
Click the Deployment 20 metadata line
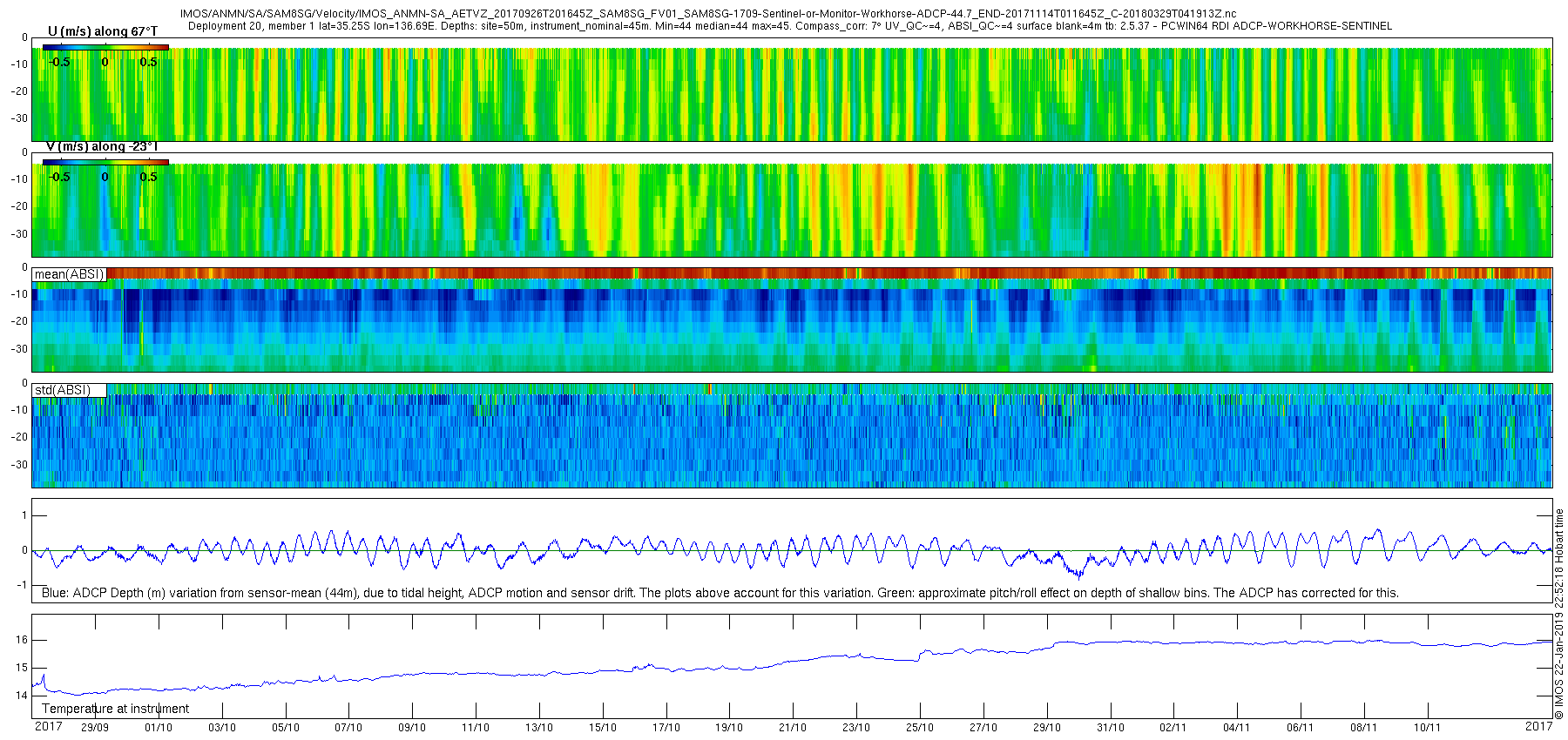(x=789, y=26)
